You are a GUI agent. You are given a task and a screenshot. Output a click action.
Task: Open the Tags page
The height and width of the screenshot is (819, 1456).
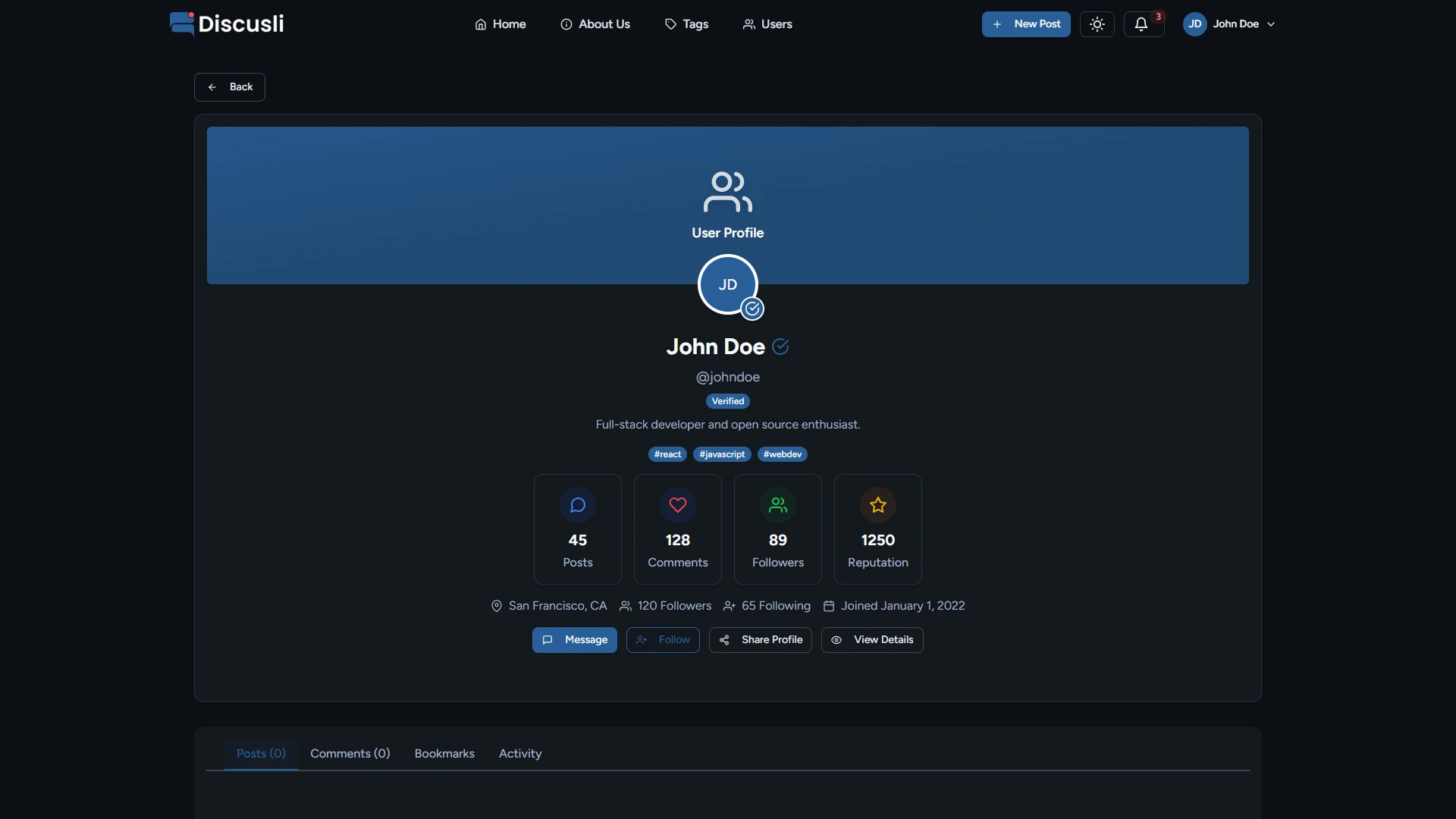686,24
